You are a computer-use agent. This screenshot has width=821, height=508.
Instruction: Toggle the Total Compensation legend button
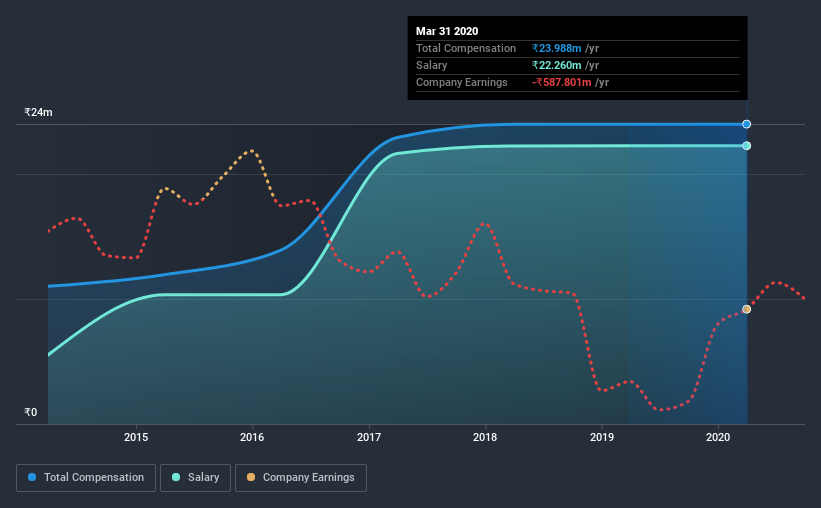pos(86,478)
